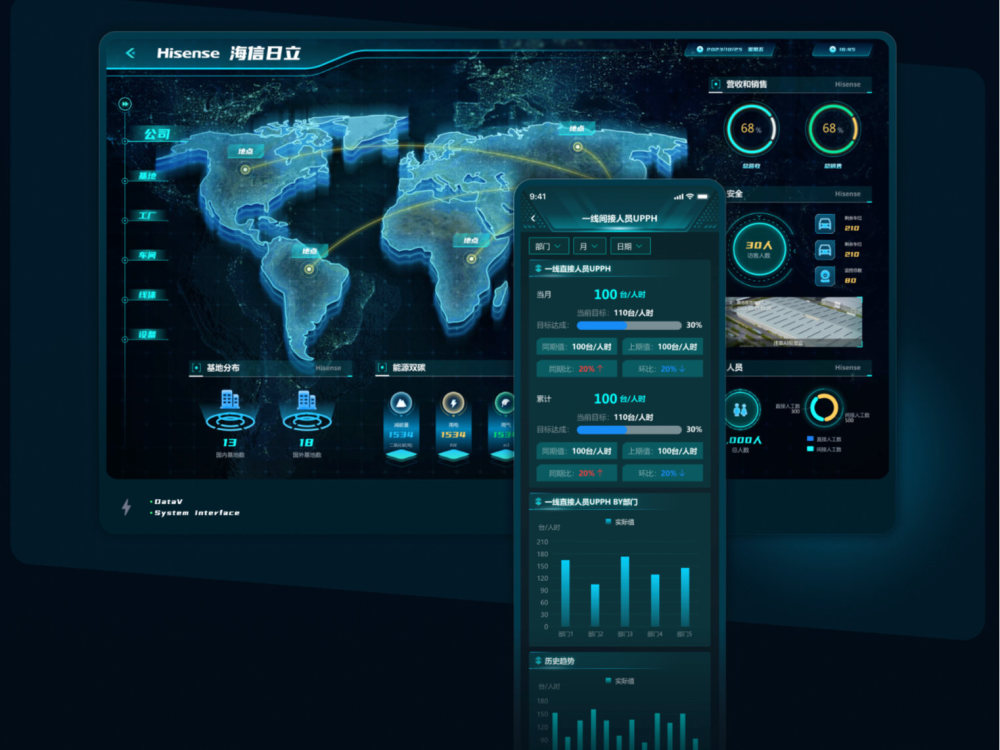The image size is (1000, 750).
Task: Select the 车间 level in the sidebar
Action: (147, 255)
